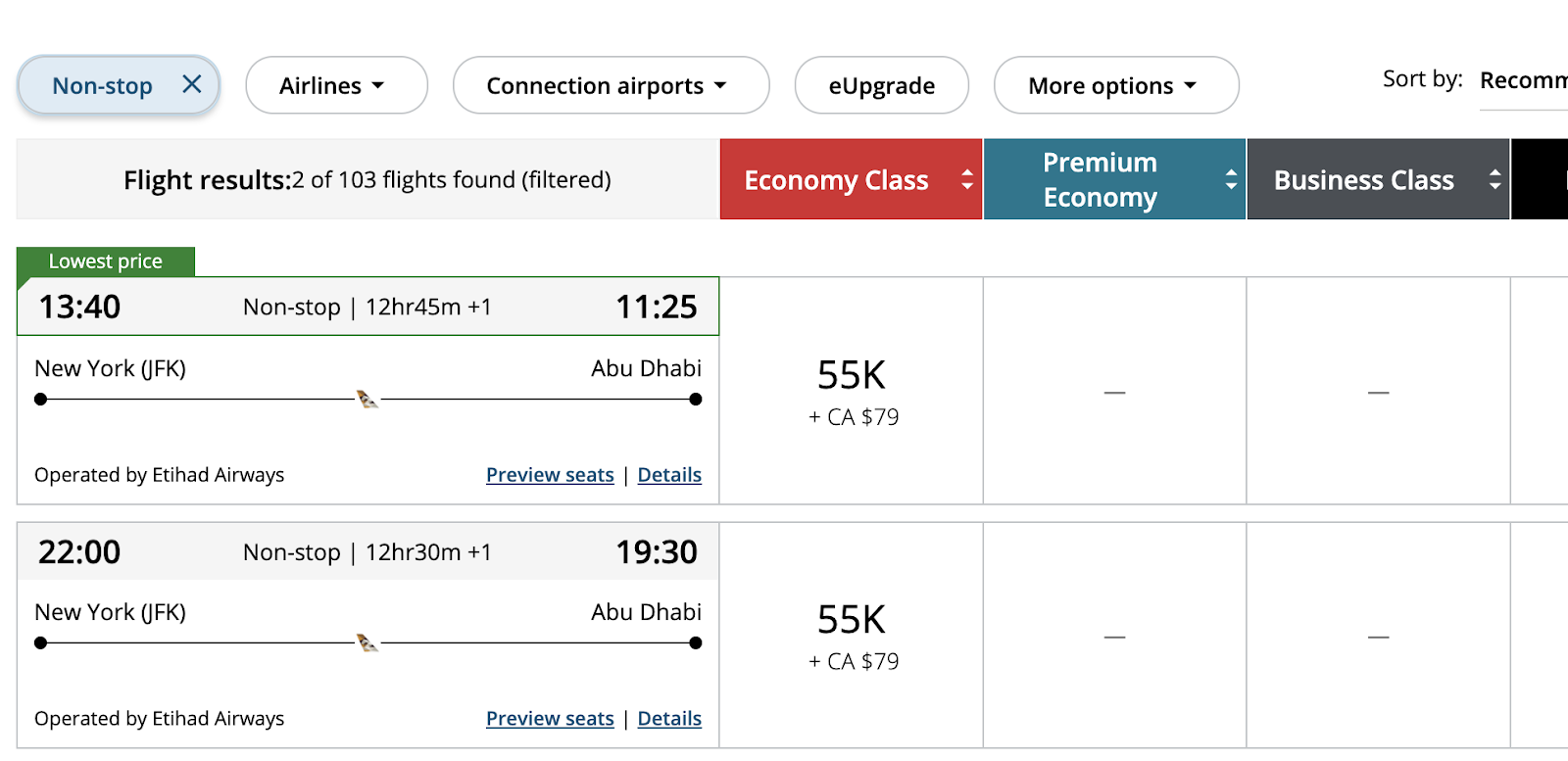Select the Economy Class column header
The height and width of the screenshot is (761, 1568).
[836, 180]
